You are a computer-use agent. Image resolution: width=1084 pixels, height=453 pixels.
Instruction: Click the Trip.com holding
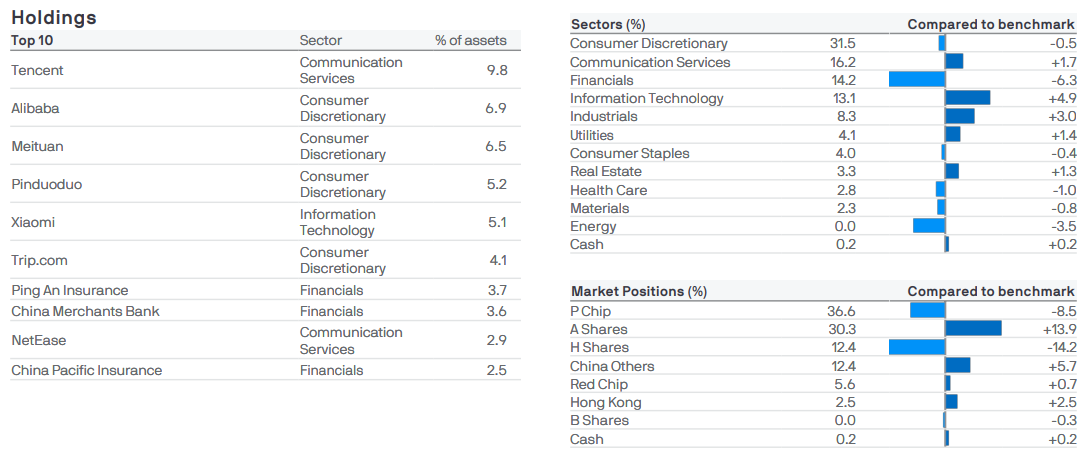click(39, 260)
